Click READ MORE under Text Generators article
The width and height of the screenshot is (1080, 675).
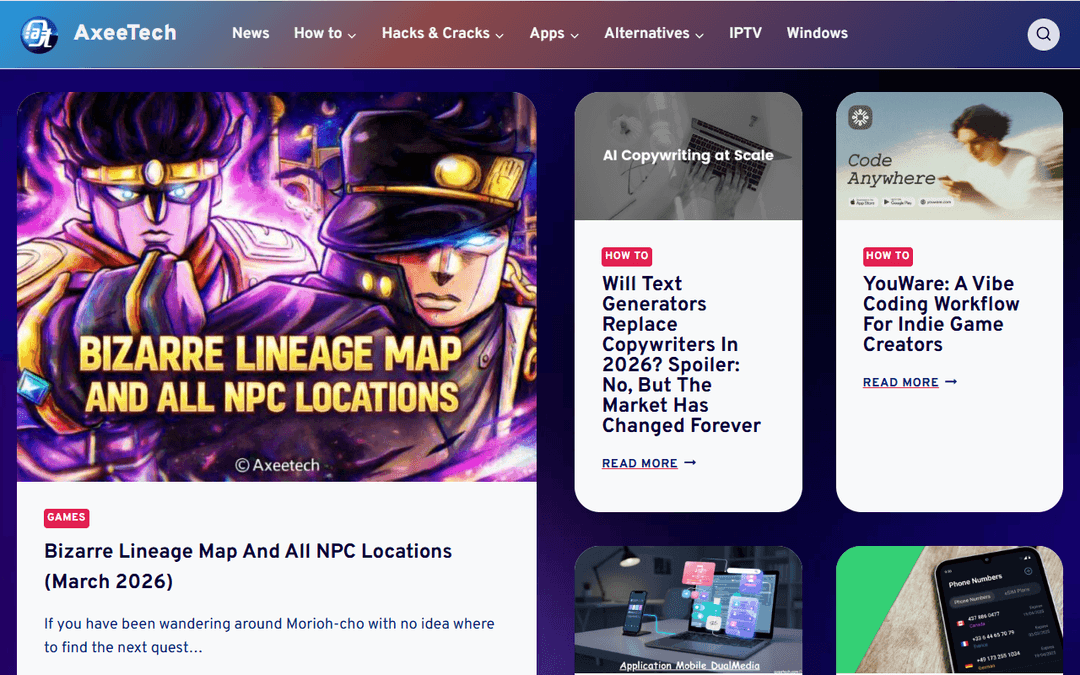[640, 464]
